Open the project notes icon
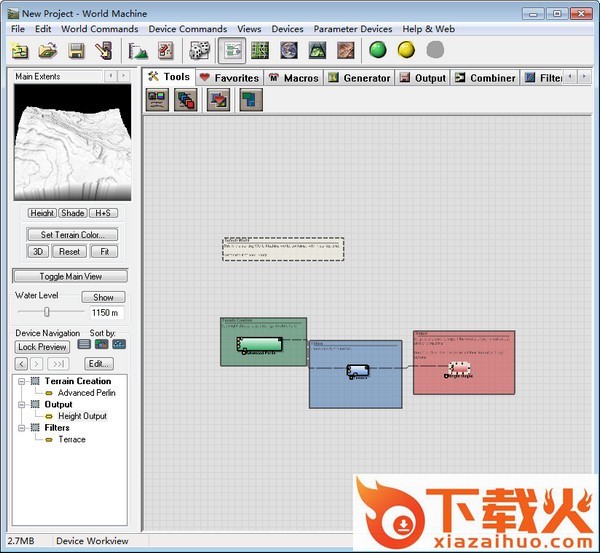This screenshot has width=600, height=553. point(166,50)
